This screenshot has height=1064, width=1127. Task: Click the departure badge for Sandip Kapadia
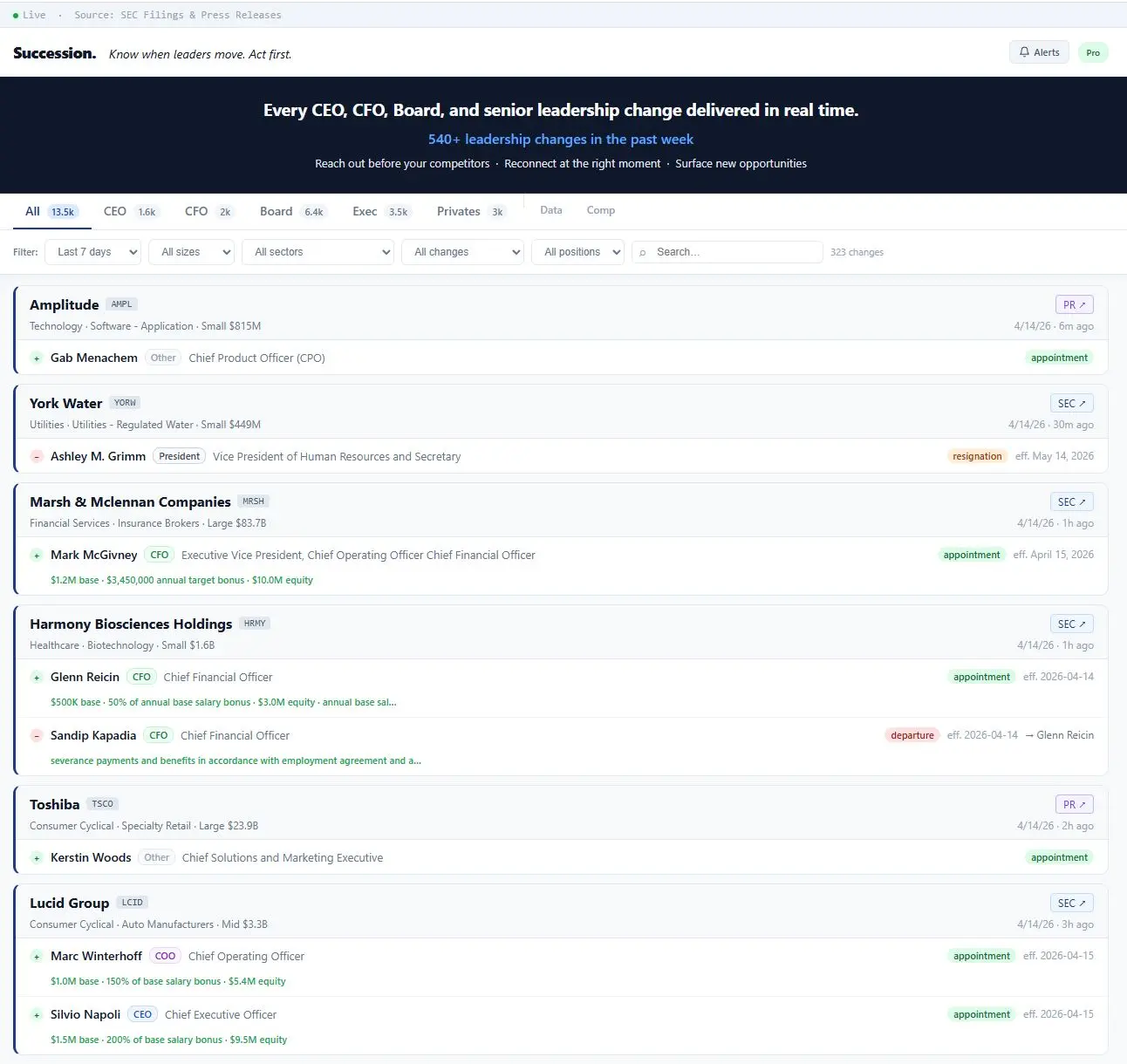[x=912, y=735]
